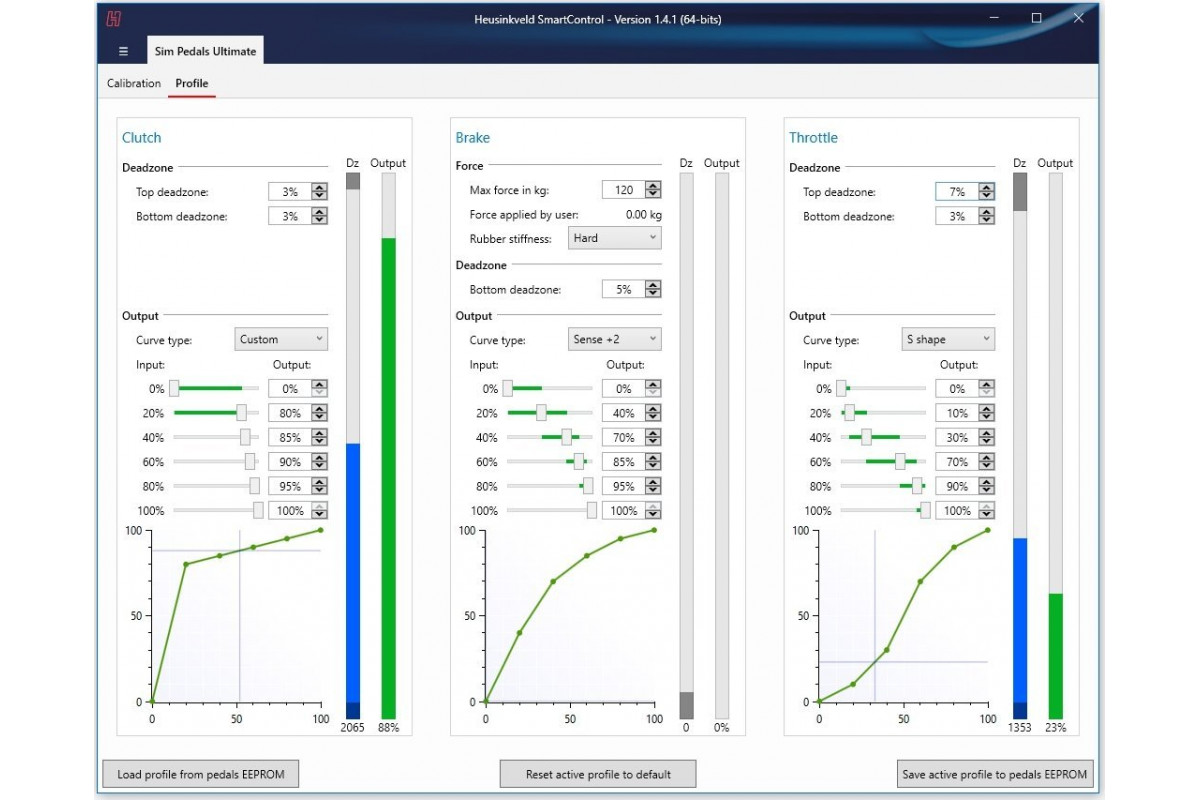Click stepper for Throttle 60% output value
Screen dimensions: 1200x800
(x=986, y=462)
